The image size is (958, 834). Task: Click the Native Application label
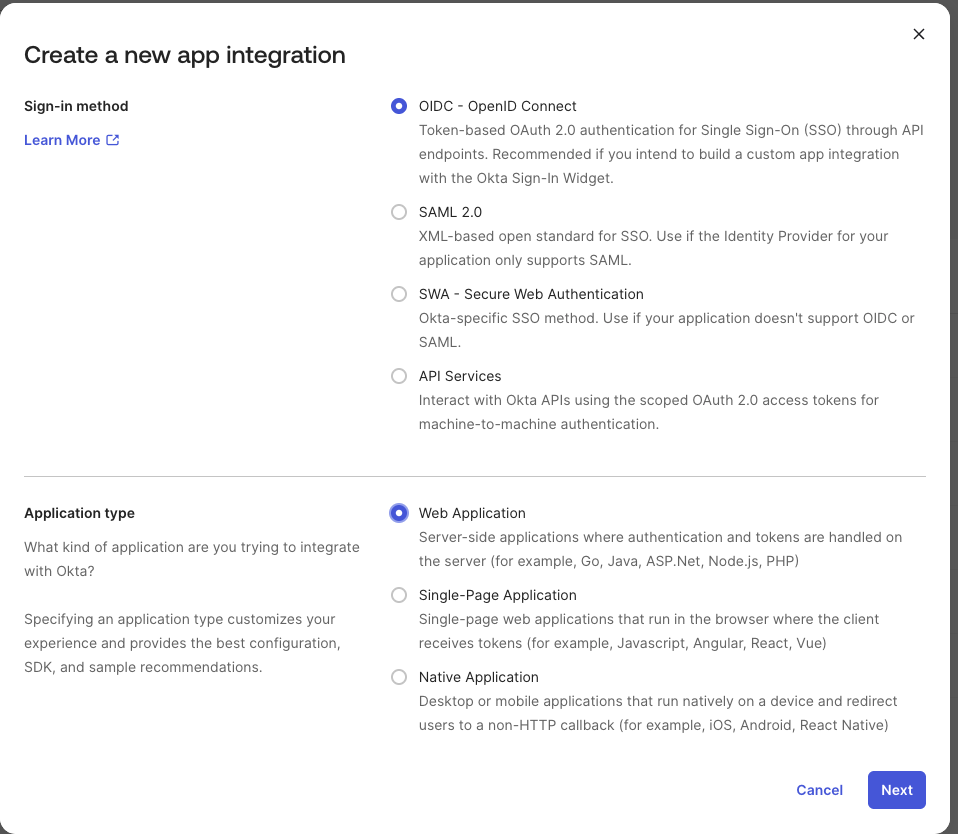point(478,677)
